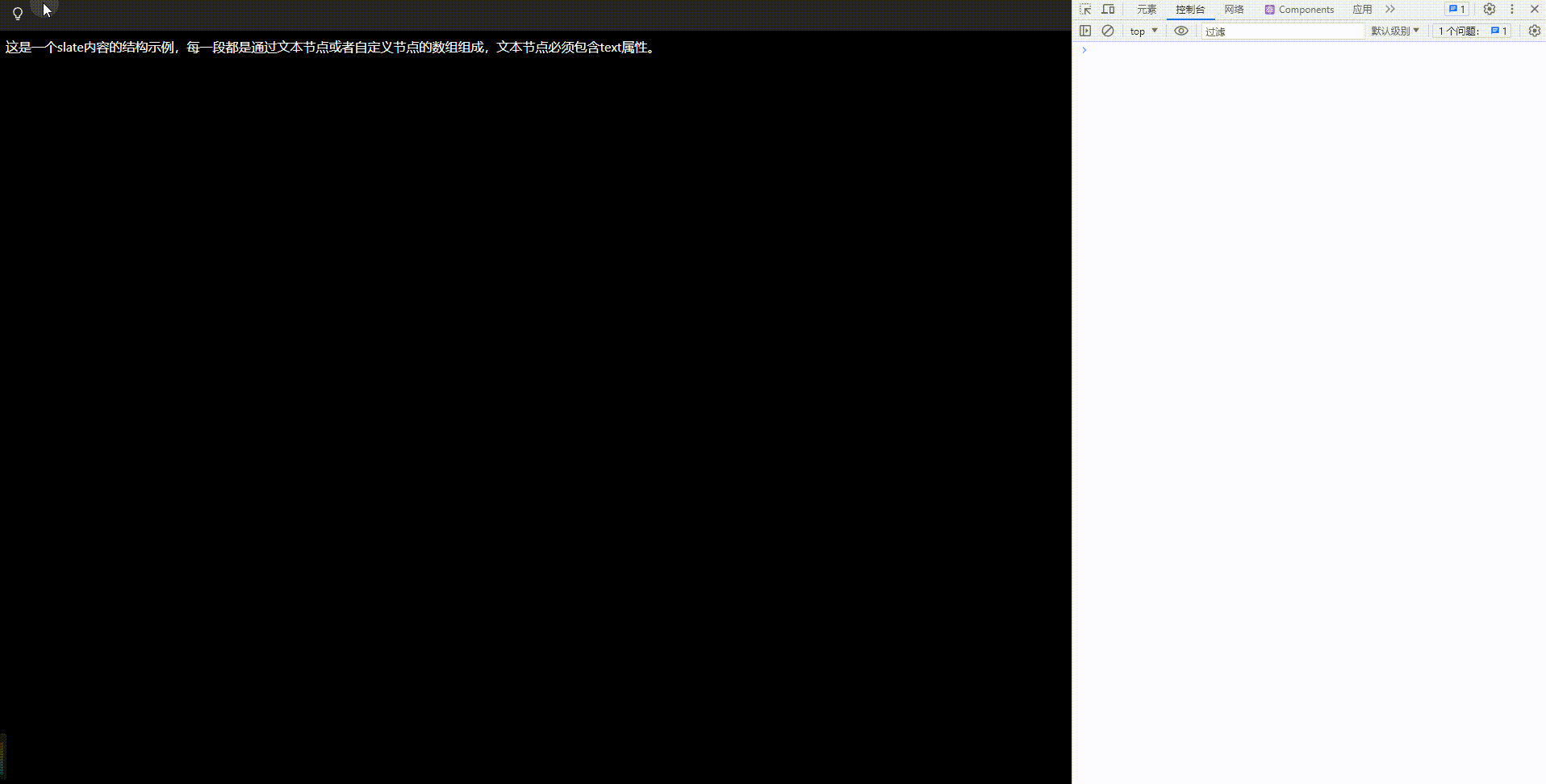Open the JavaScript context 'top' dropdown

1143,31
